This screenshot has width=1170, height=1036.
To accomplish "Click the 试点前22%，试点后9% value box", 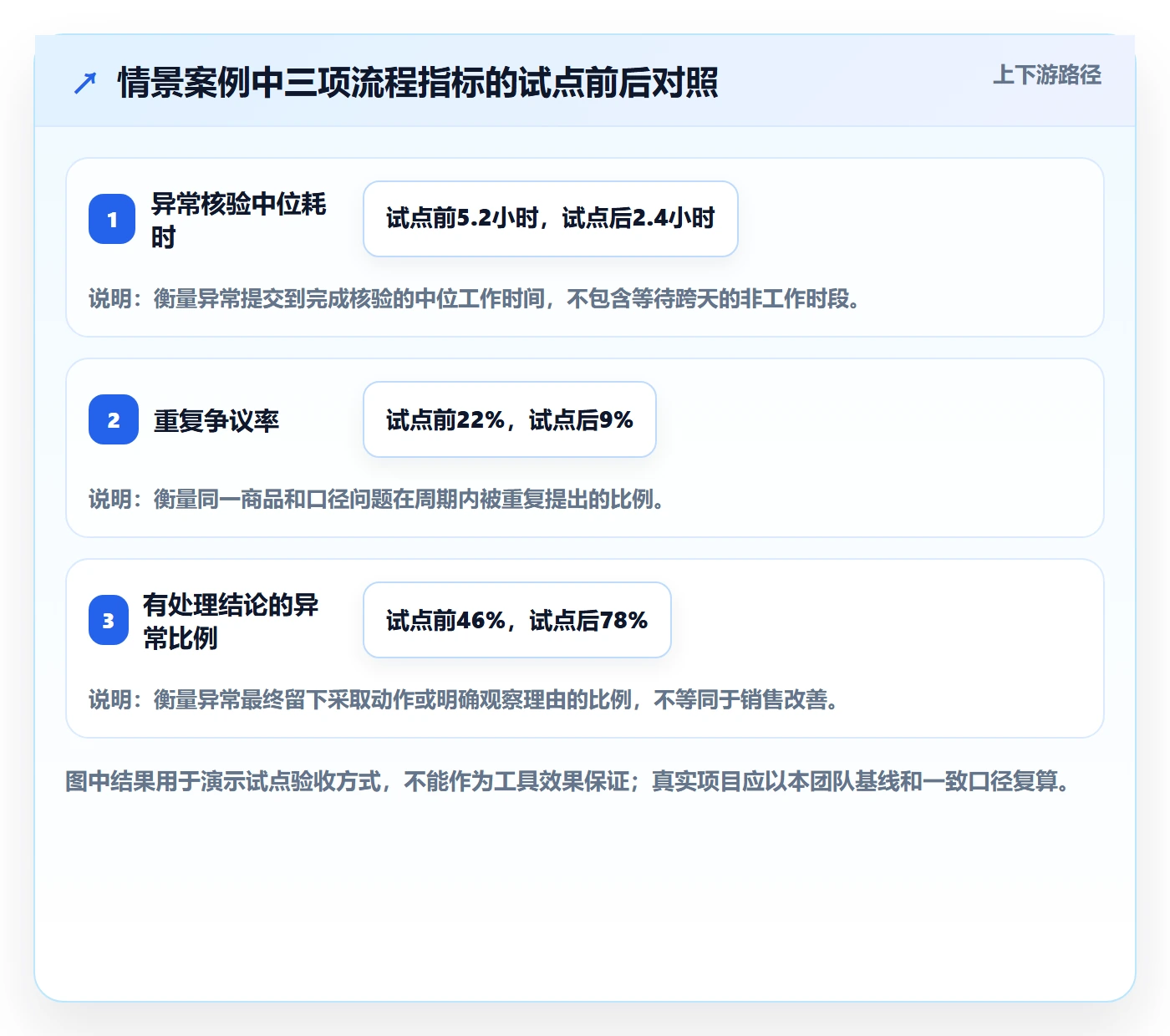I will tap(510, 419).
